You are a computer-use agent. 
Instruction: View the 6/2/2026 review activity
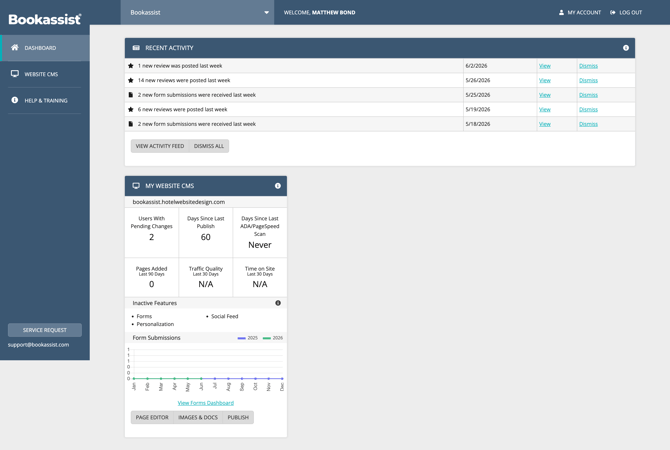(x=545, y=66)
